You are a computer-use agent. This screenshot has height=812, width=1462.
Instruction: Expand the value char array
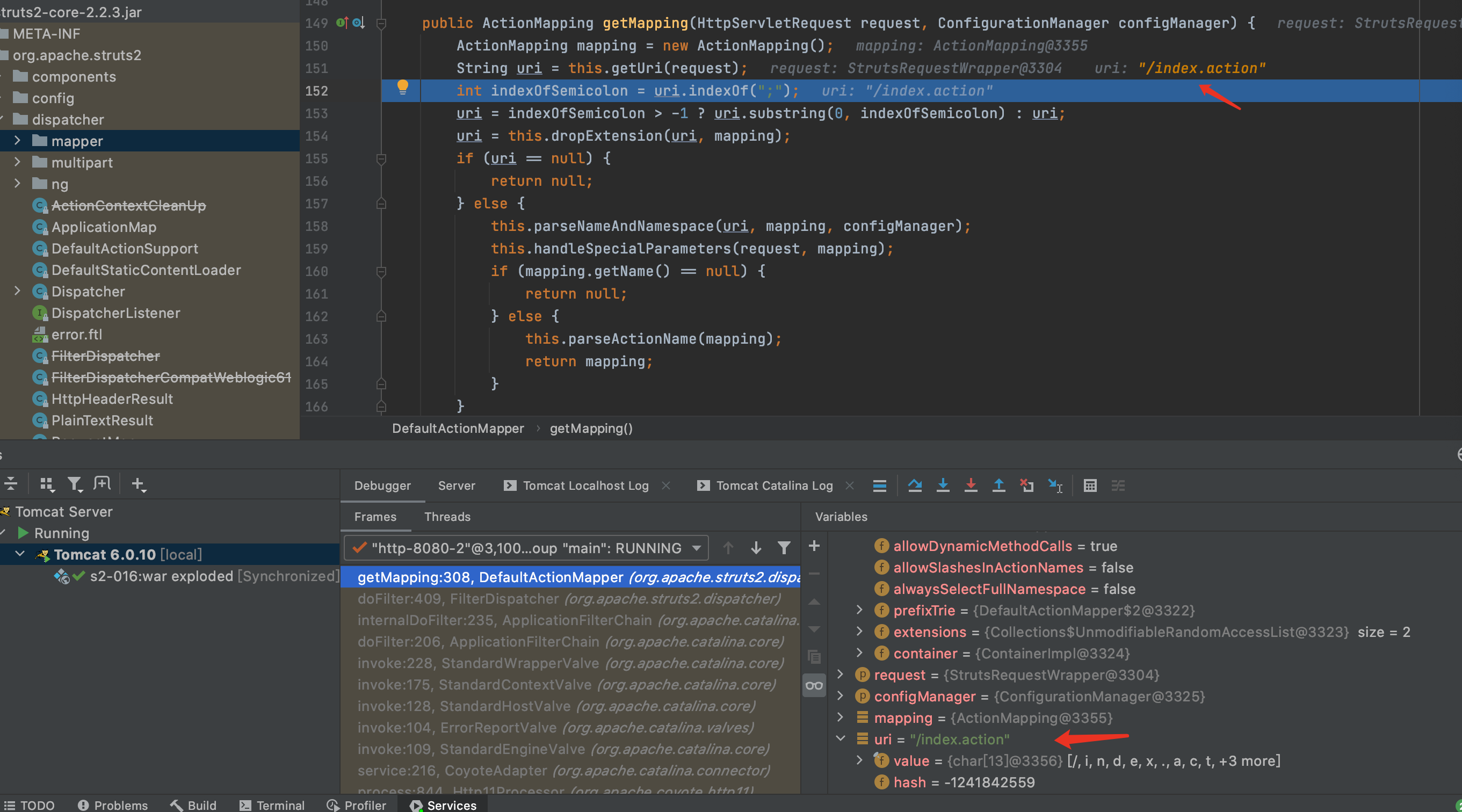859,760
